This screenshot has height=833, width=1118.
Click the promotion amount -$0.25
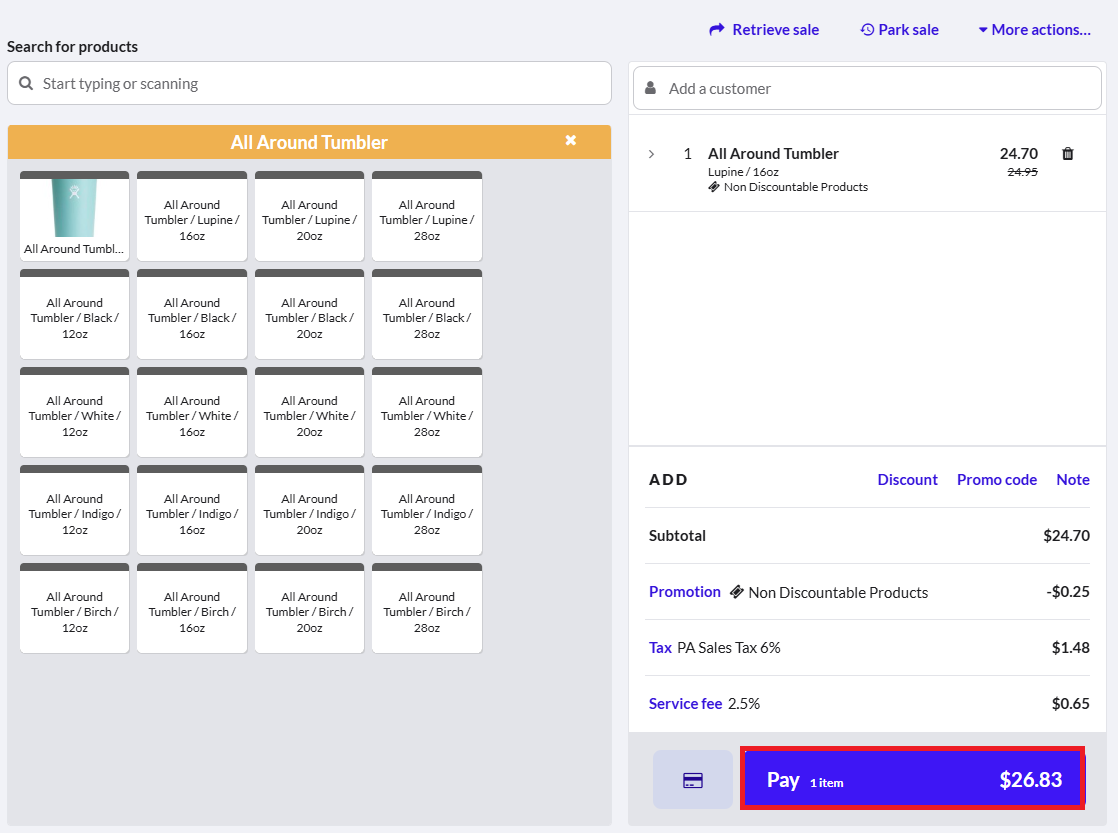[1067, 591]
